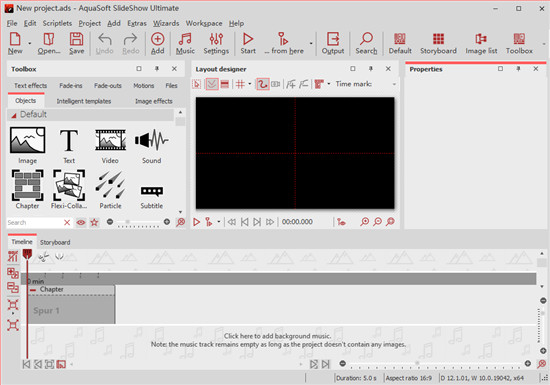
Task: Open the Scriptlets menu
Action: (57, 23)
